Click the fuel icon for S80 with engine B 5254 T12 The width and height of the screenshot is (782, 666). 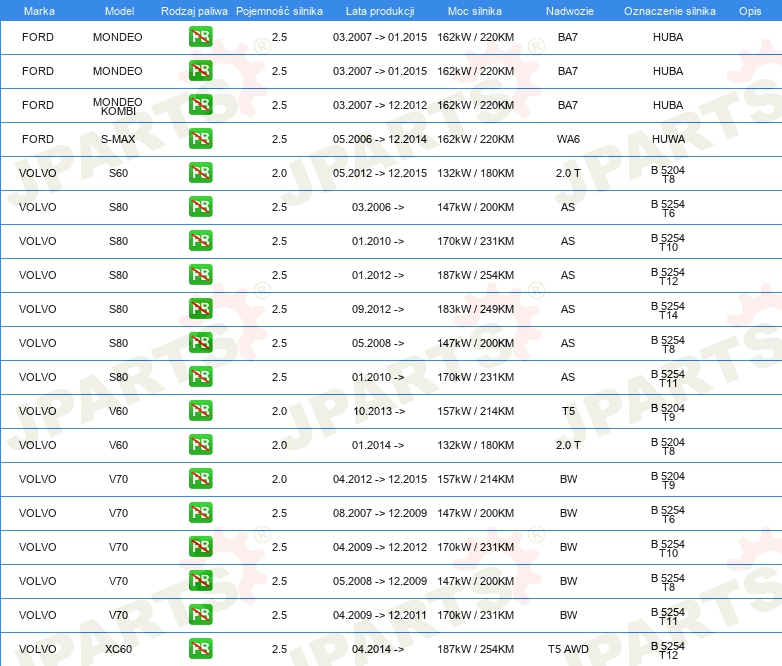click(200, 274)
